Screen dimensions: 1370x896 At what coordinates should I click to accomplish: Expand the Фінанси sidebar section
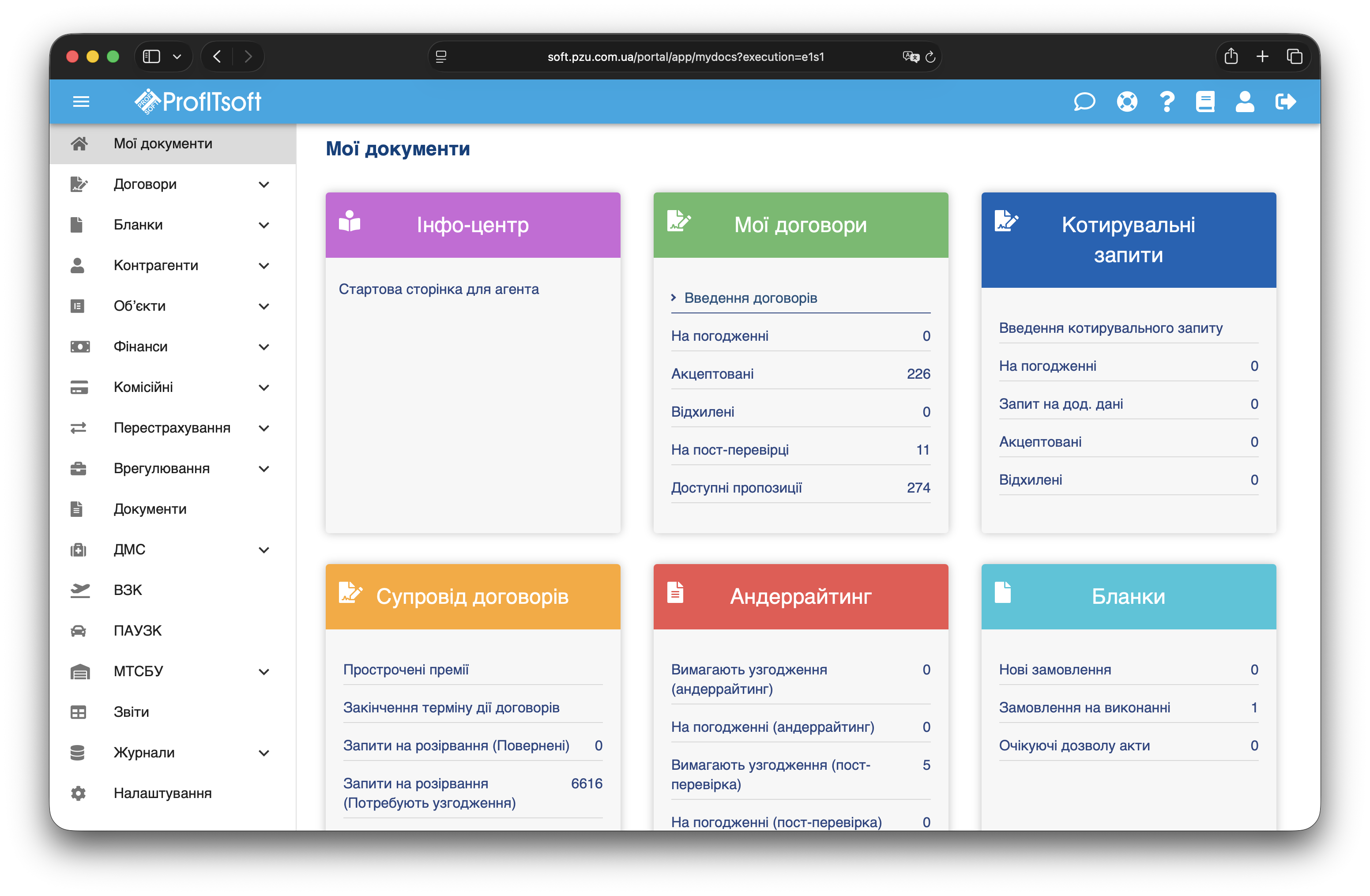pyautogui.click(x=263, y=347)
